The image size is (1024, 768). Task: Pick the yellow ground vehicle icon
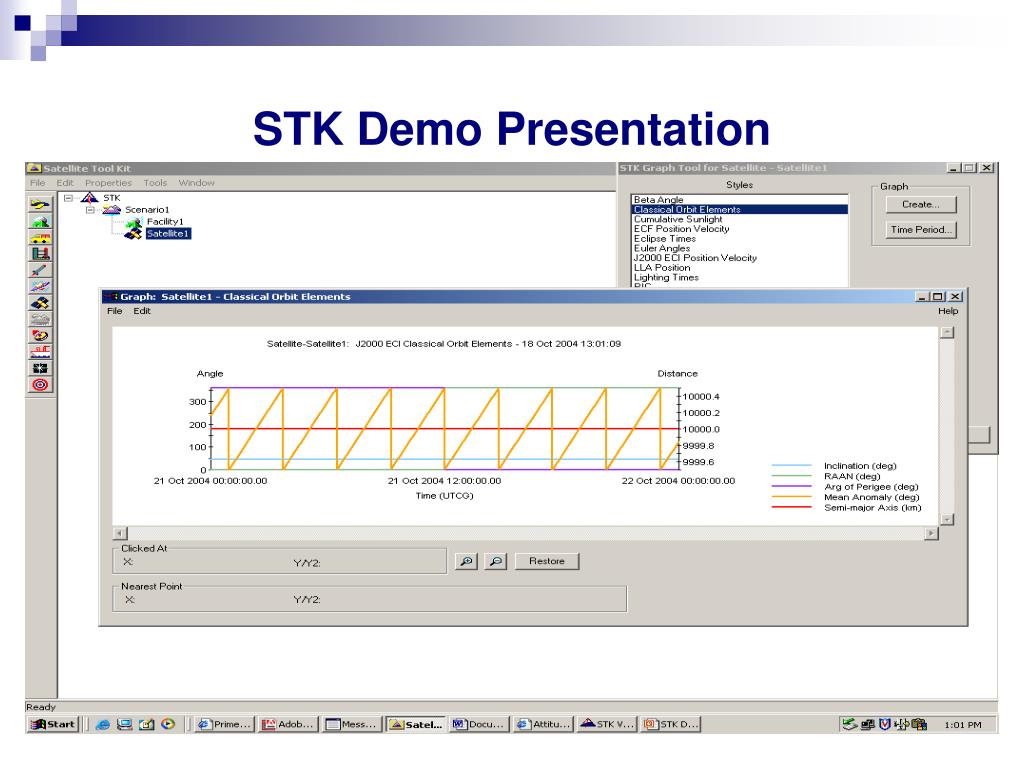40,237
